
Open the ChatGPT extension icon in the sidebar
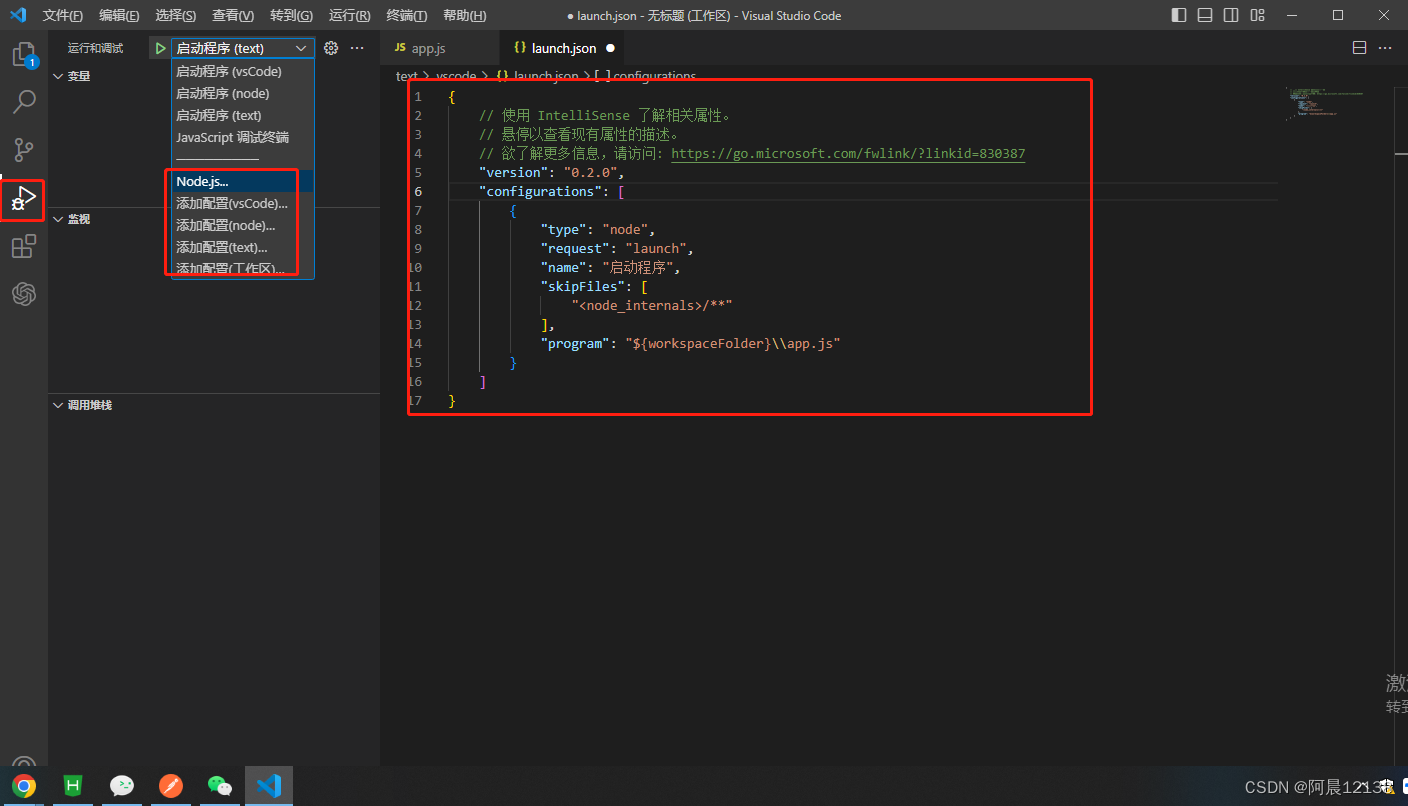[23, 294]
